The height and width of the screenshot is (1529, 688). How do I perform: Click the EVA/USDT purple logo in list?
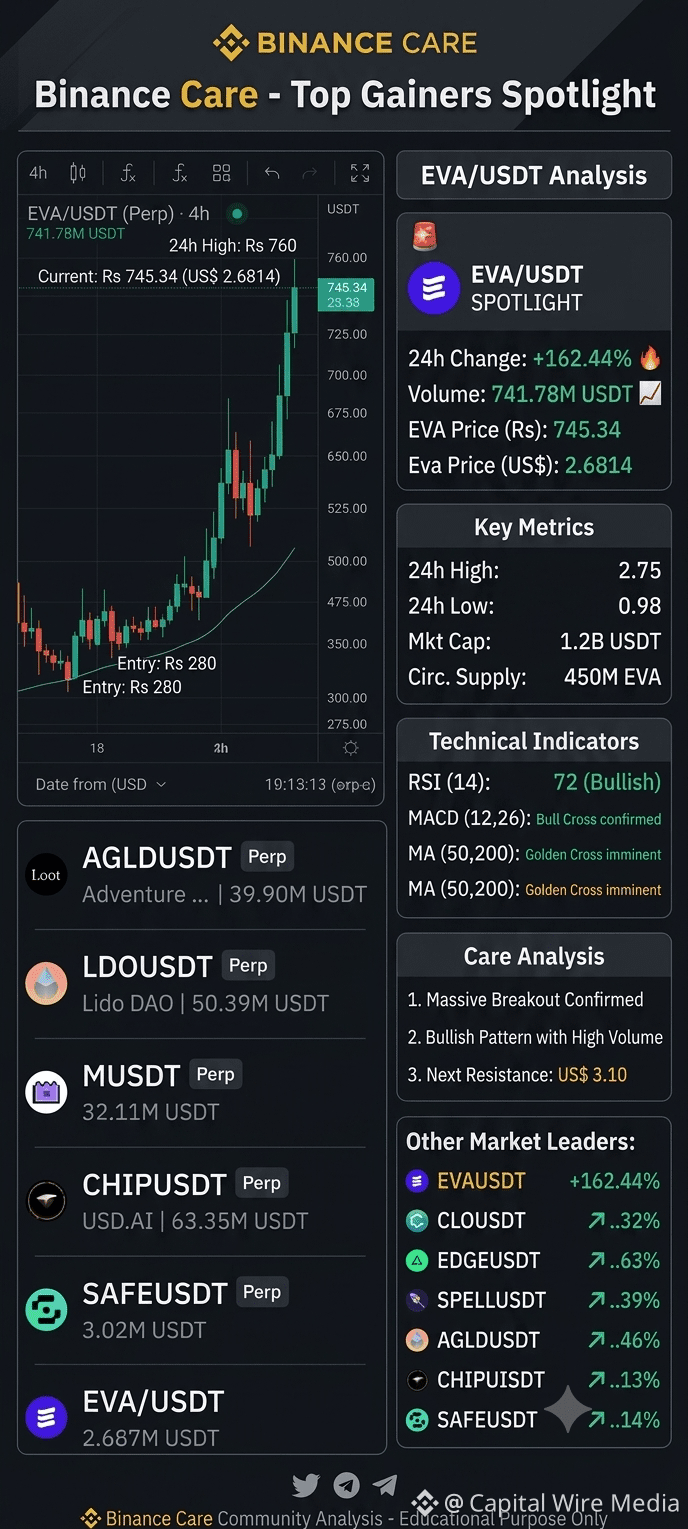[46, 1418]
